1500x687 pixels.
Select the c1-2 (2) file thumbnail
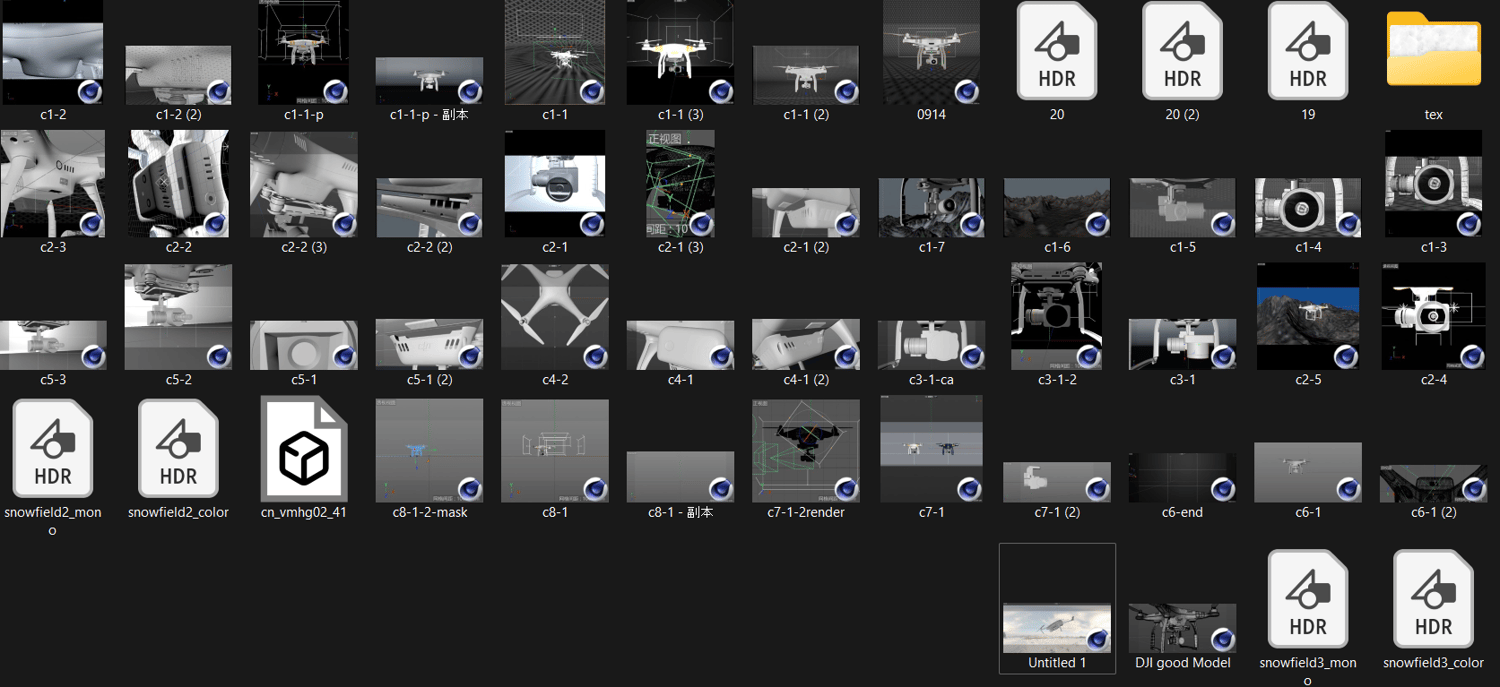178,75
